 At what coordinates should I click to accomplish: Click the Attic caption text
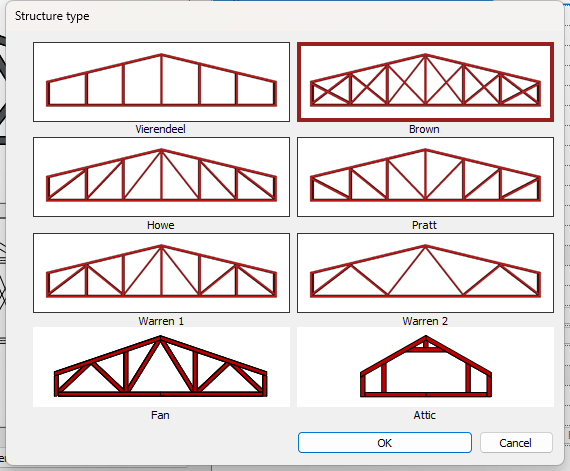click(x=424, y=415)
